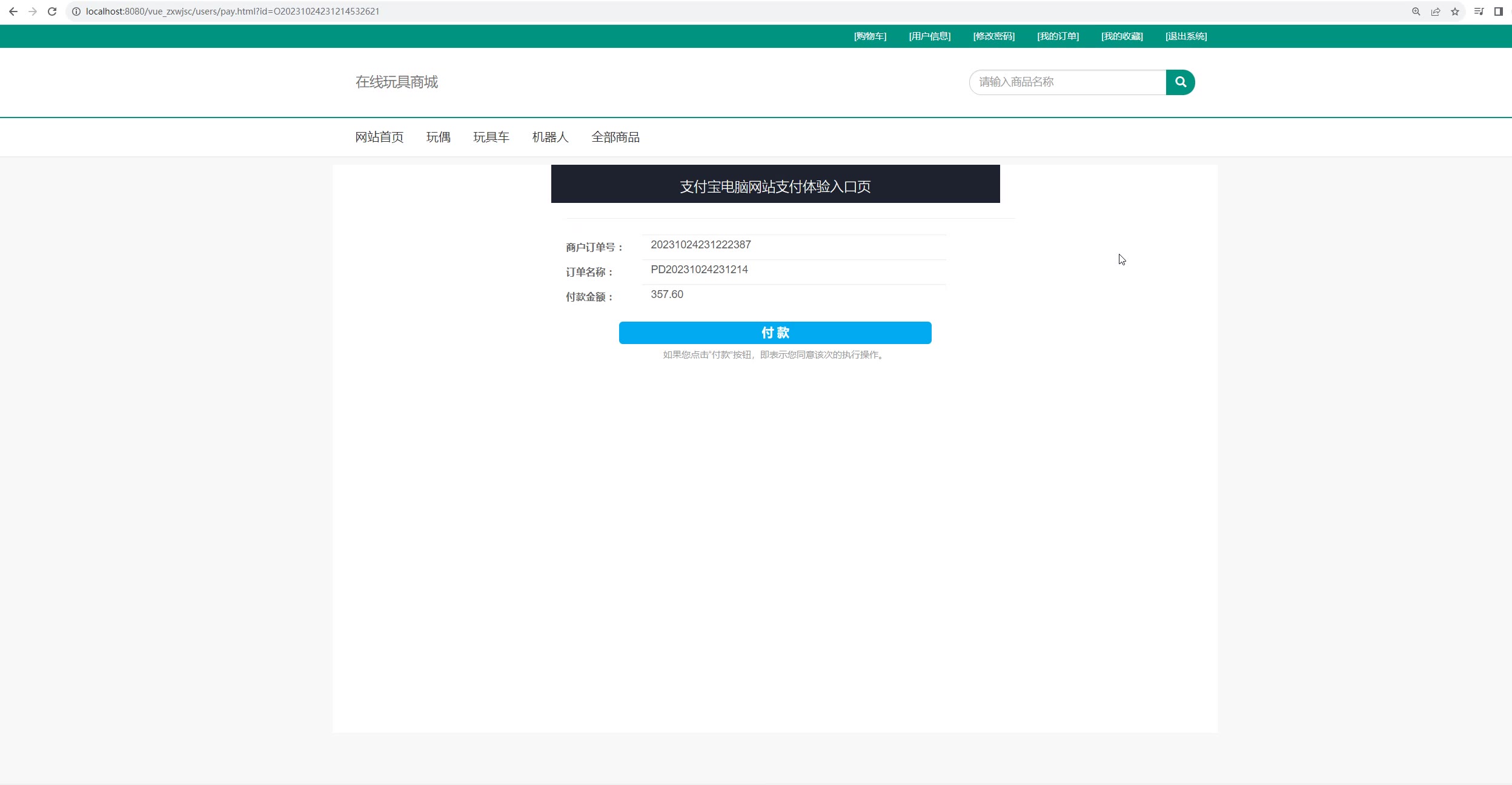Focus the product name search field
This screenshot has width=1512, height=785.
1067,82
